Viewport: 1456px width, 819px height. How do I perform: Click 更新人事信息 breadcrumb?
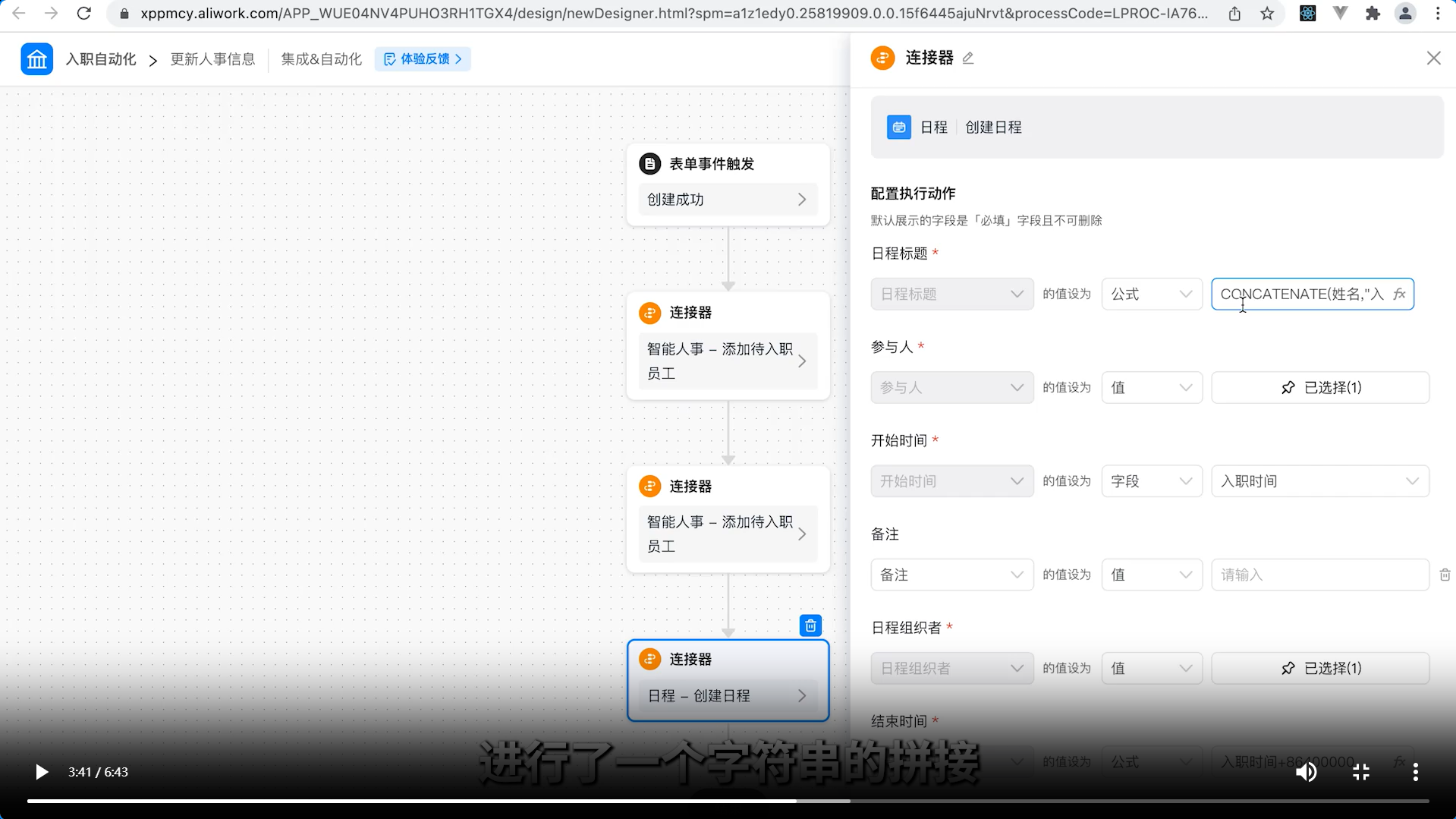(212, 59)
